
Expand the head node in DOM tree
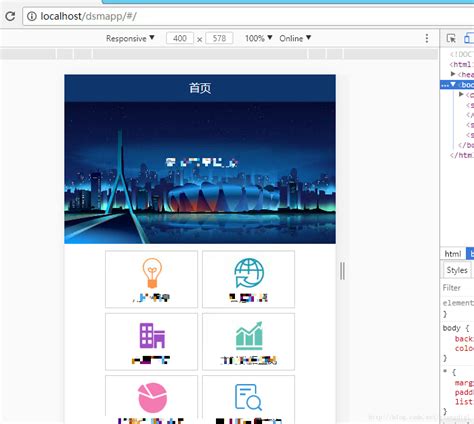(x=453, y=74)
